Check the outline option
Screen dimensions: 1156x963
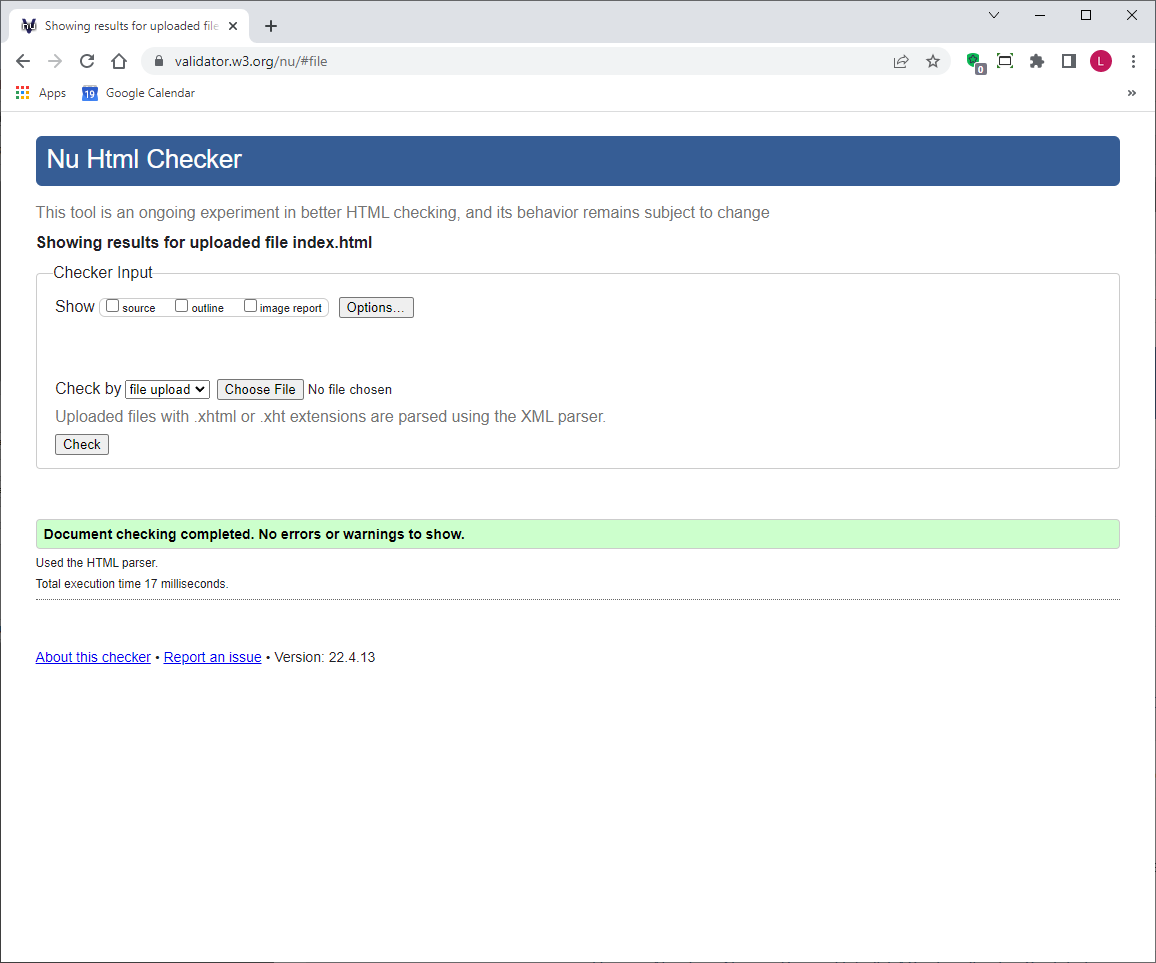click(x=181, y=305)
